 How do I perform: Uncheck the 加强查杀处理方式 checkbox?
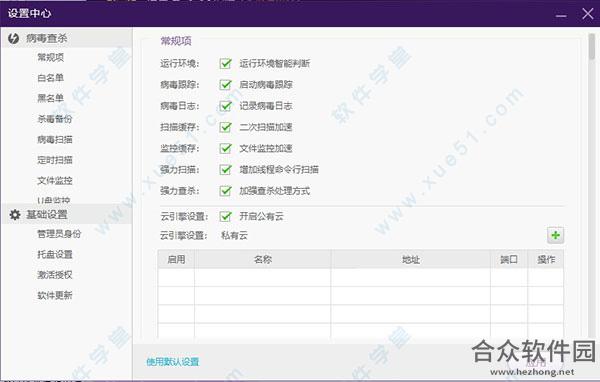coord(226,191)
